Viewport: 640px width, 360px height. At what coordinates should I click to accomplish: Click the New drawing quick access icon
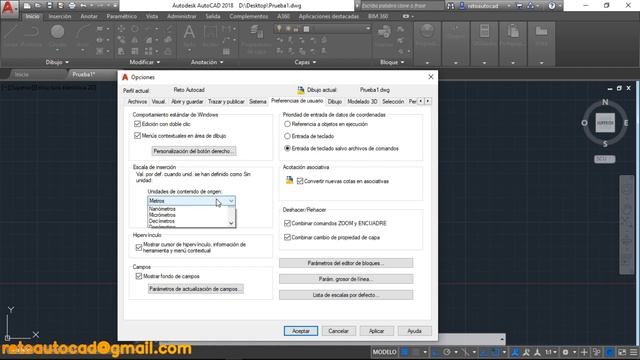(x=27, y=6)
